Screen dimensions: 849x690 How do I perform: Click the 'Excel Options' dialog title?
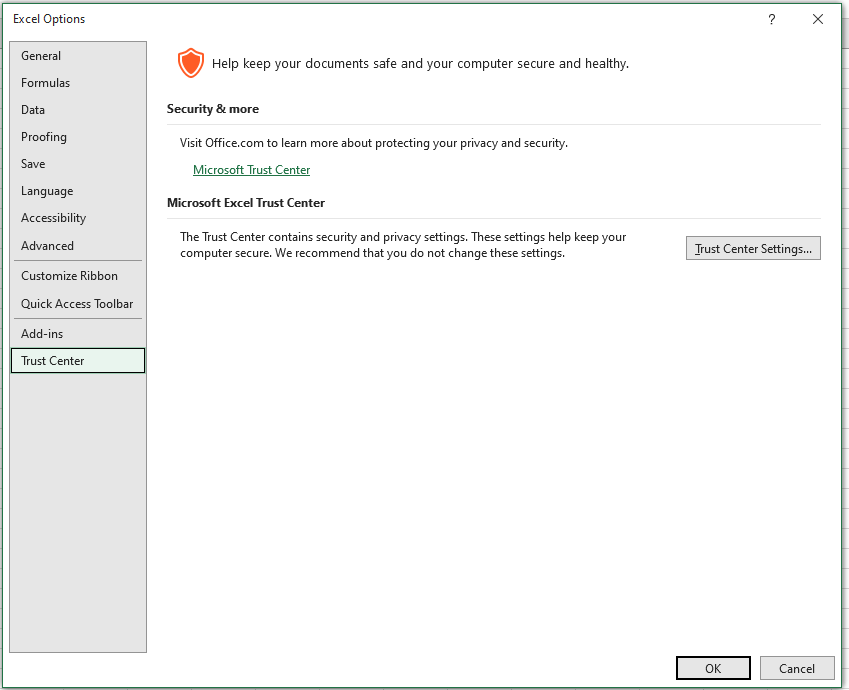pyautogui.click(x=49, y=19)
